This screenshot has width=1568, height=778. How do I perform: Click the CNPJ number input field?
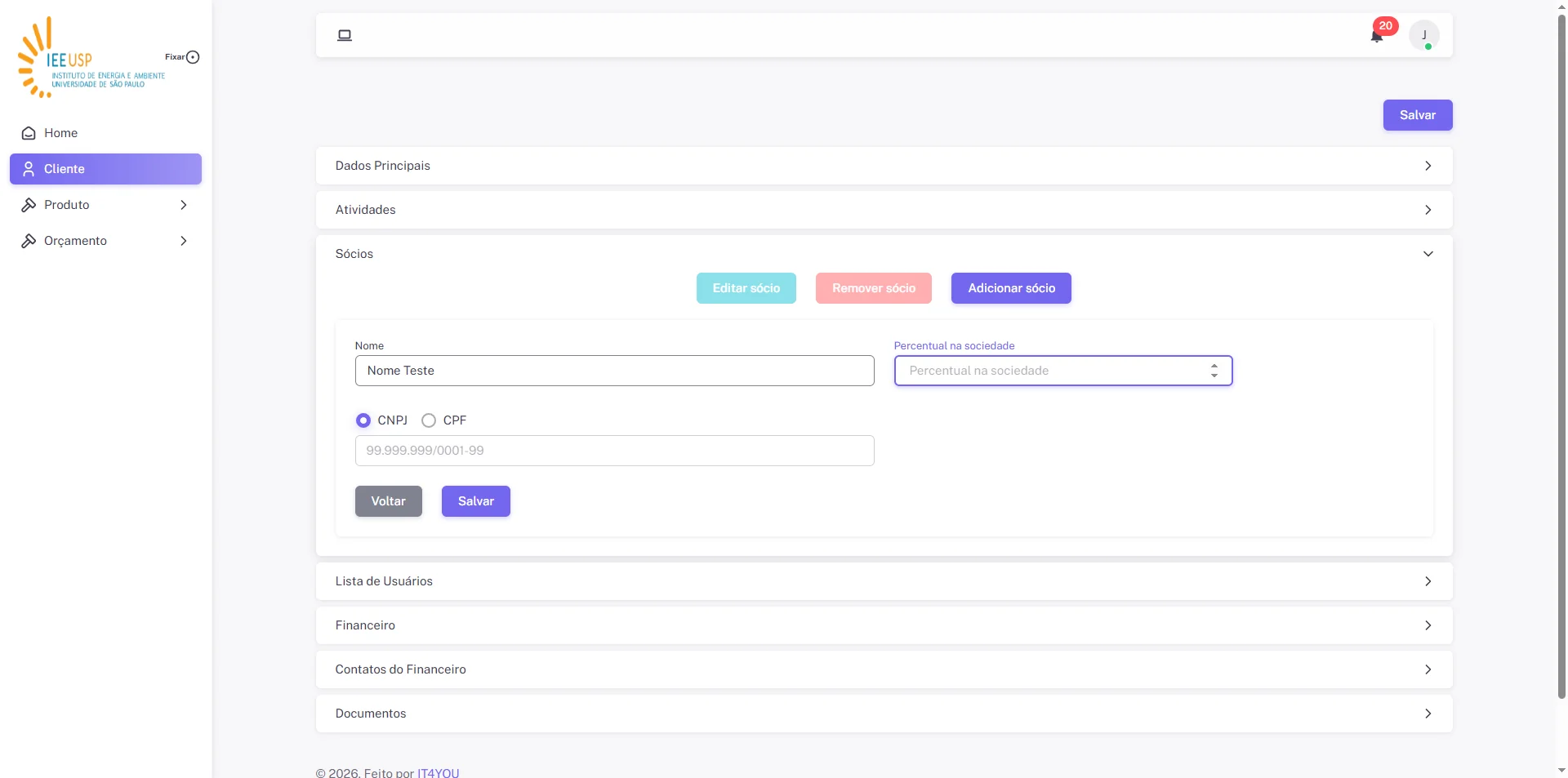(615, 451)
